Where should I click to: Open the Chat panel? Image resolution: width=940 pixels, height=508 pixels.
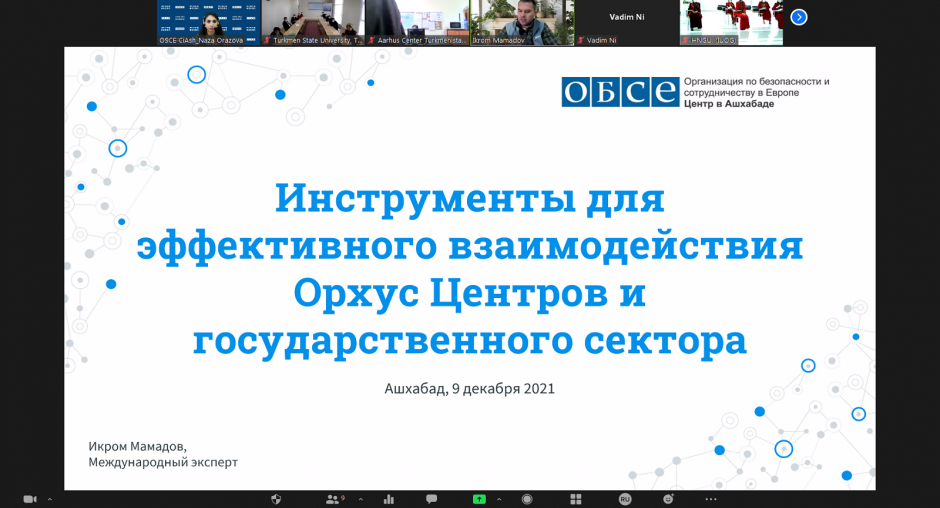coord(432,499)
